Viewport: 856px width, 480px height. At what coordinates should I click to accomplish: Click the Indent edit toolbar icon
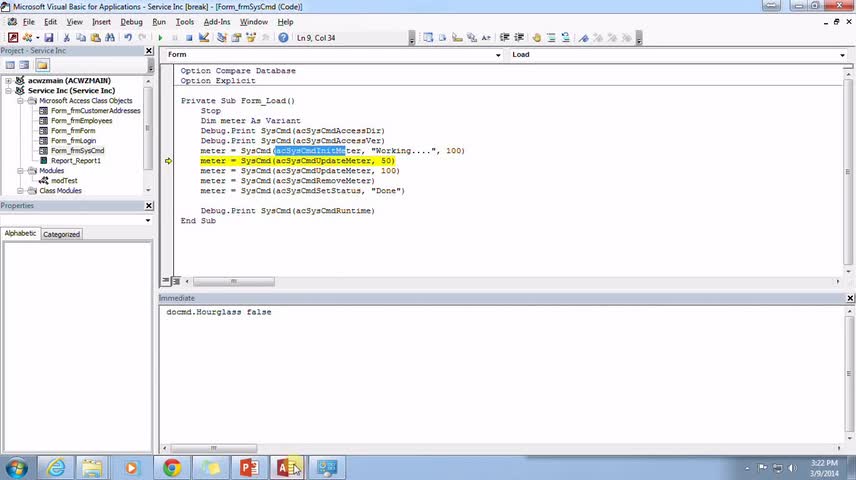(504, 38)
